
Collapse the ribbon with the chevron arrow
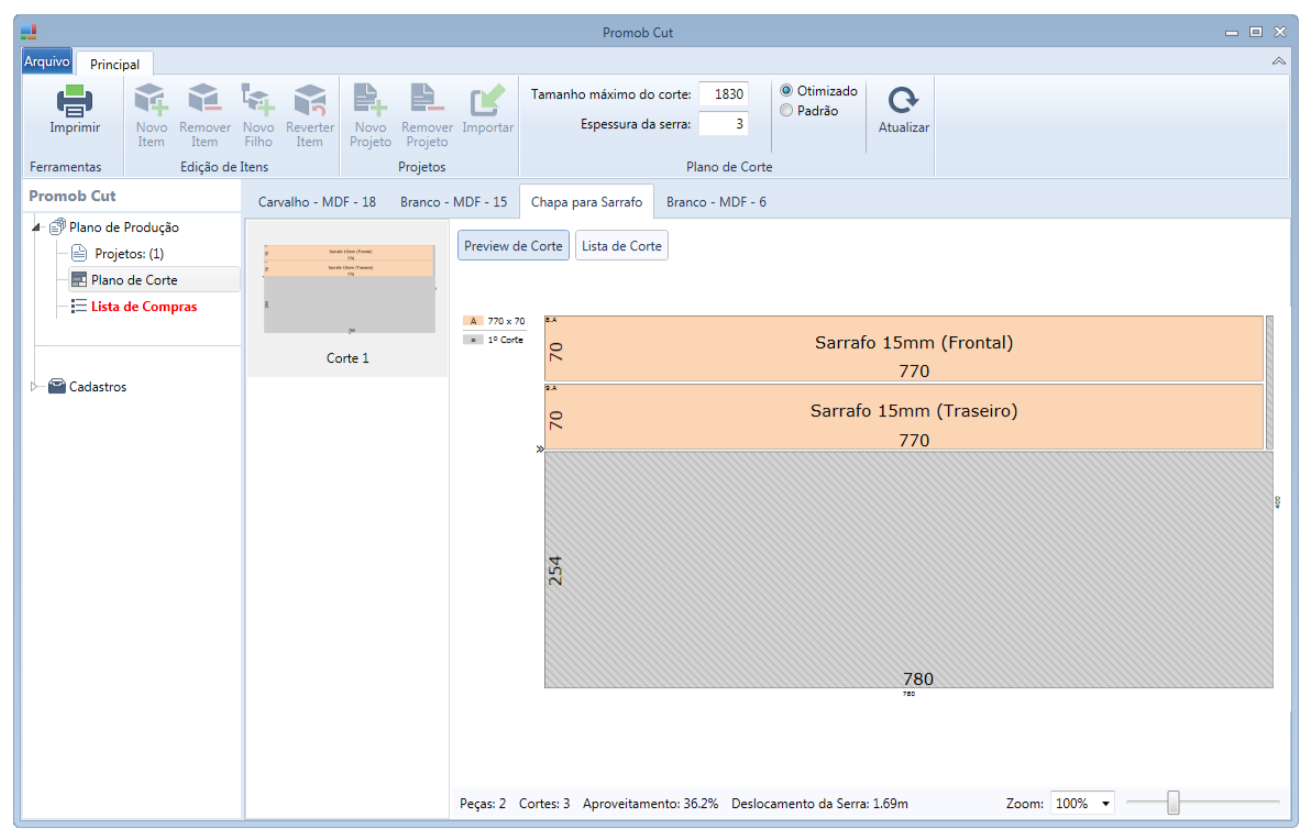(1278, 62)
